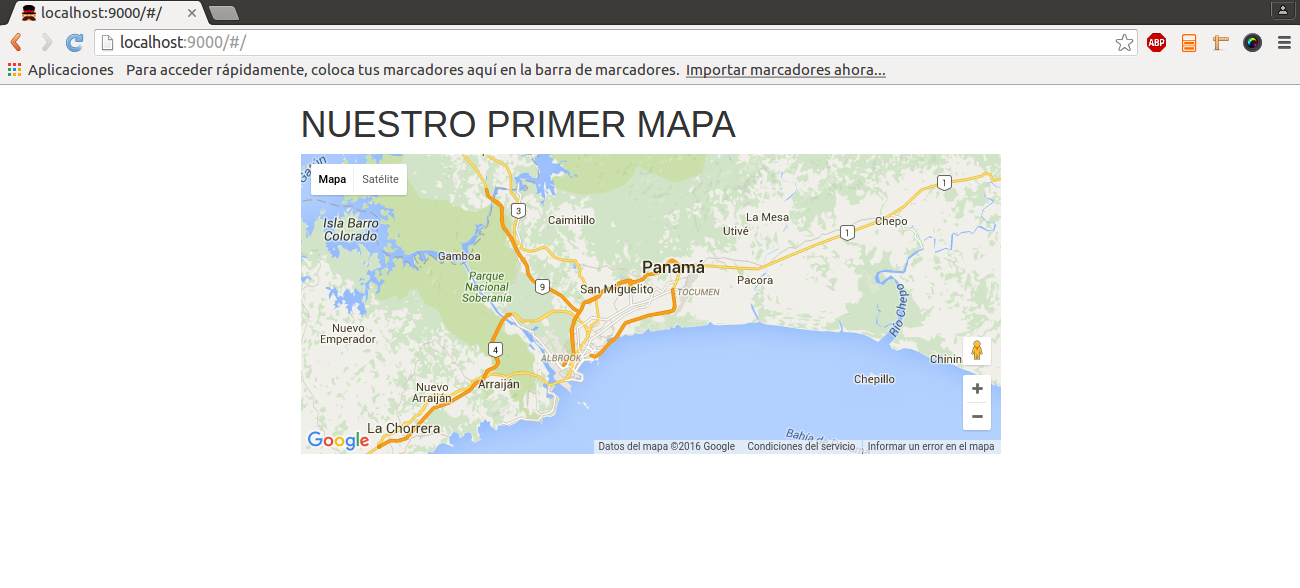Open Informar un error en el mapa
The height and width of the screenshot is (588, 1300).
[931, 446]
